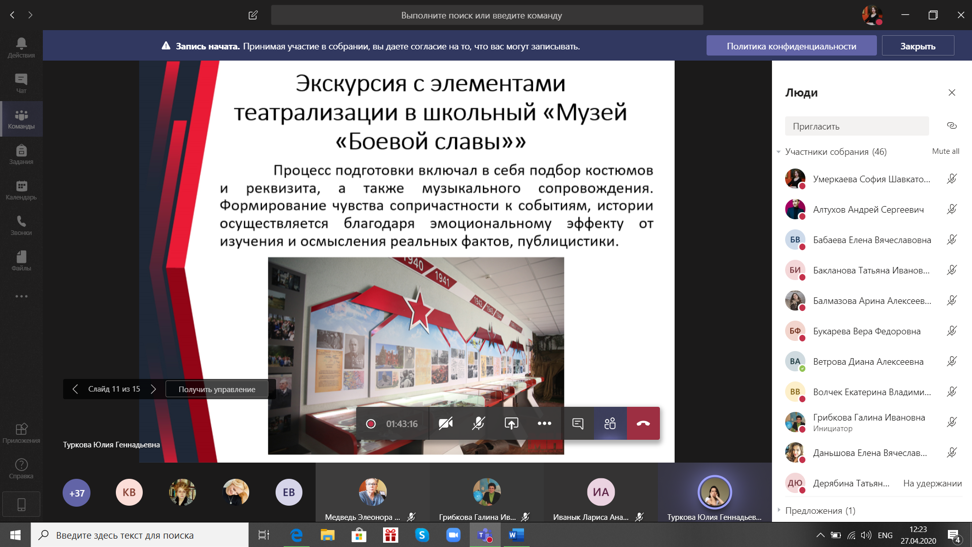This screenshot has height=547, width=972.
Task: Open the Assignments tab in the sidebar
Action: click(x=21, y=153)
